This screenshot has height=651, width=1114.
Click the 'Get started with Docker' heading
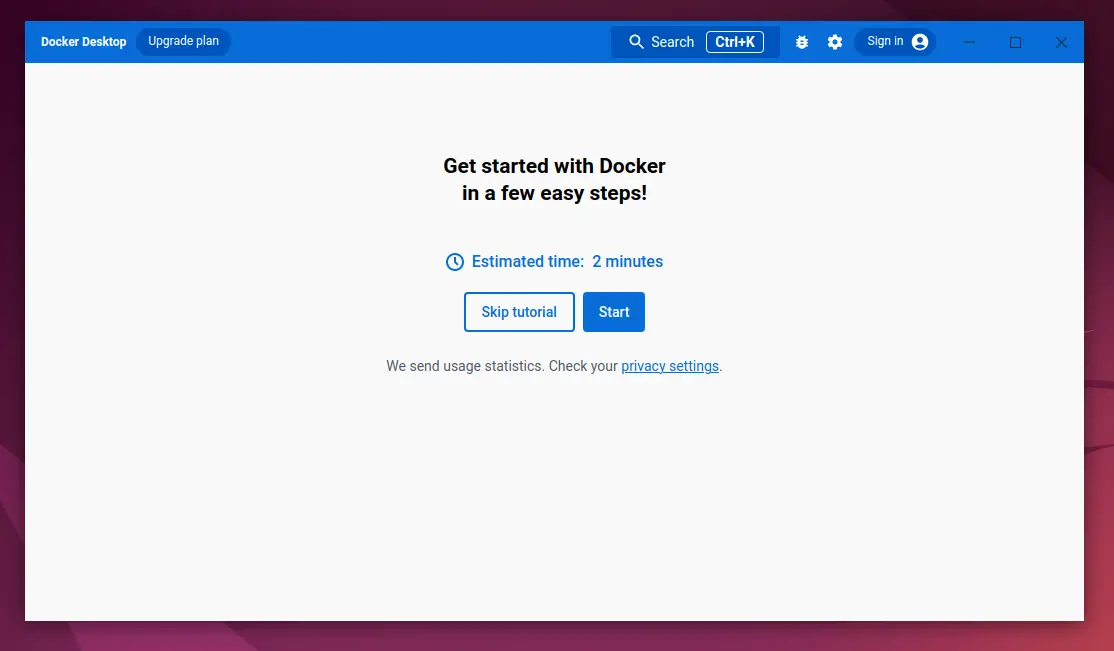[554, 166]
